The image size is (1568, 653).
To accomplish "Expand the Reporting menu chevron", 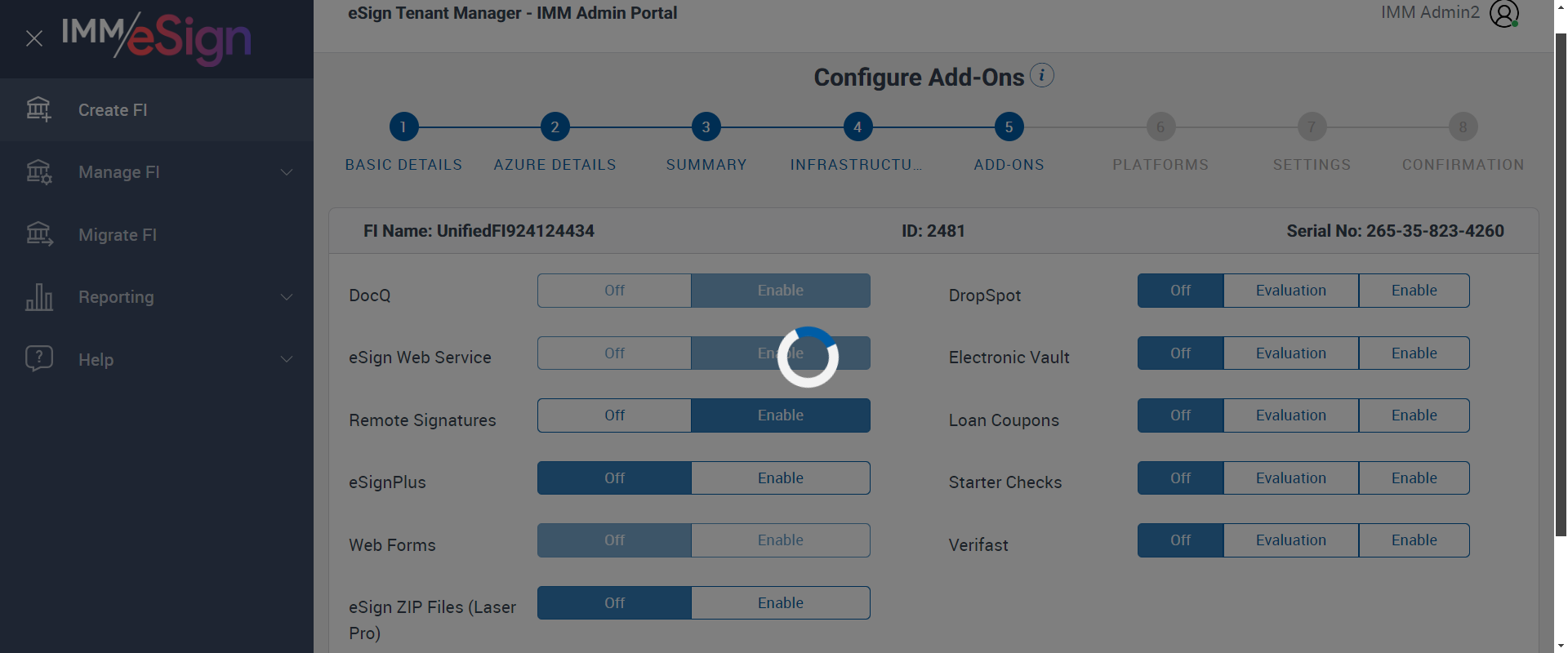I will pyautogui.click(x=287, y=297).
